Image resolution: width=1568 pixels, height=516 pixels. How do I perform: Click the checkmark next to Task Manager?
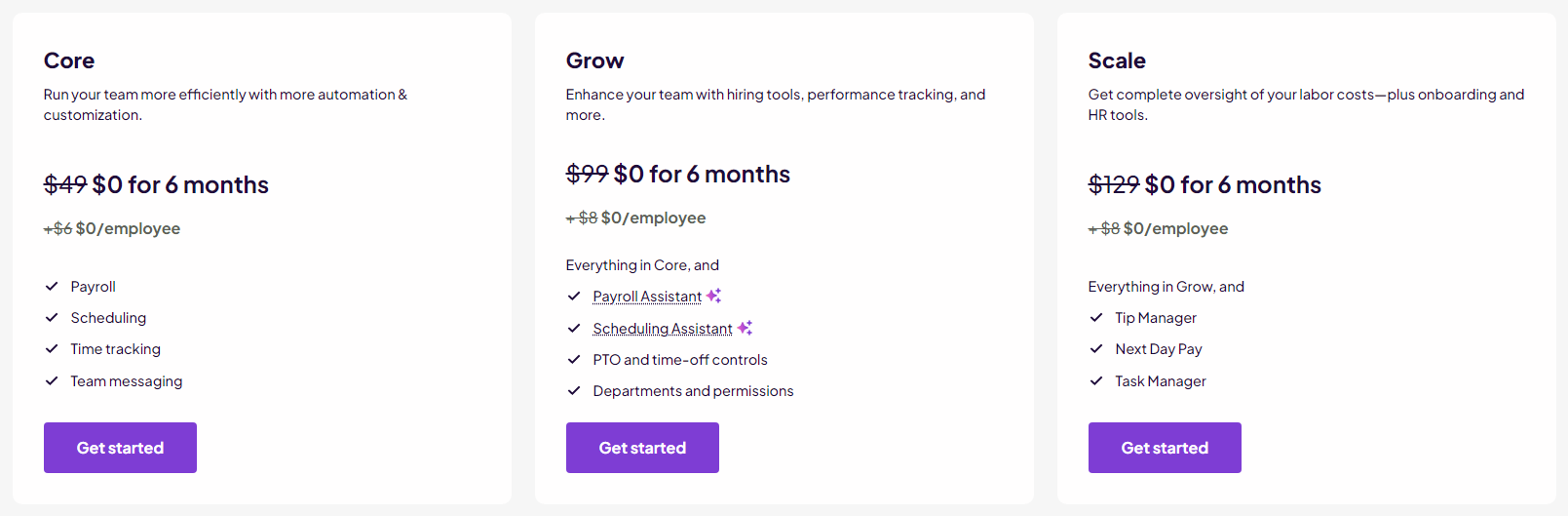click(1096, 381)
